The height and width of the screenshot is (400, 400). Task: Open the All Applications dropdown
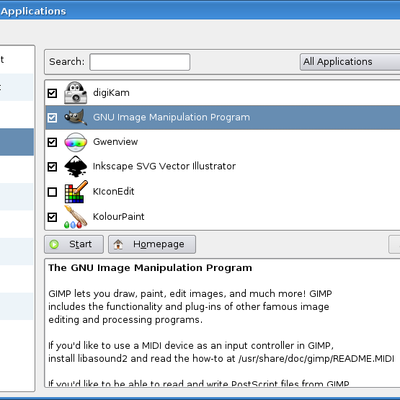[x=350, y=62]
